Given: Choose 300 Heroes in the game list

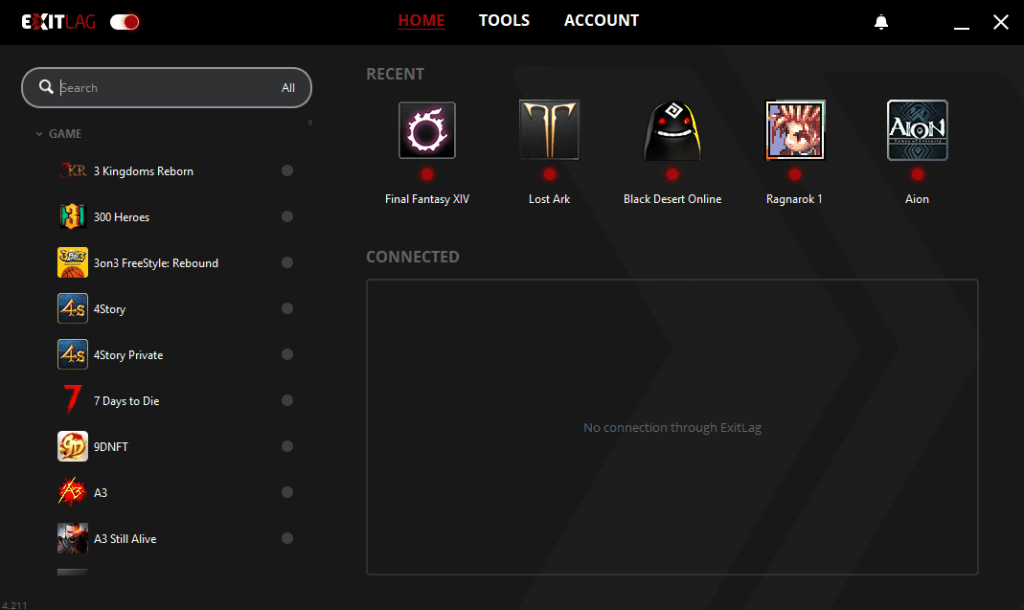Looking at the screenshot, I should [121, 217].
